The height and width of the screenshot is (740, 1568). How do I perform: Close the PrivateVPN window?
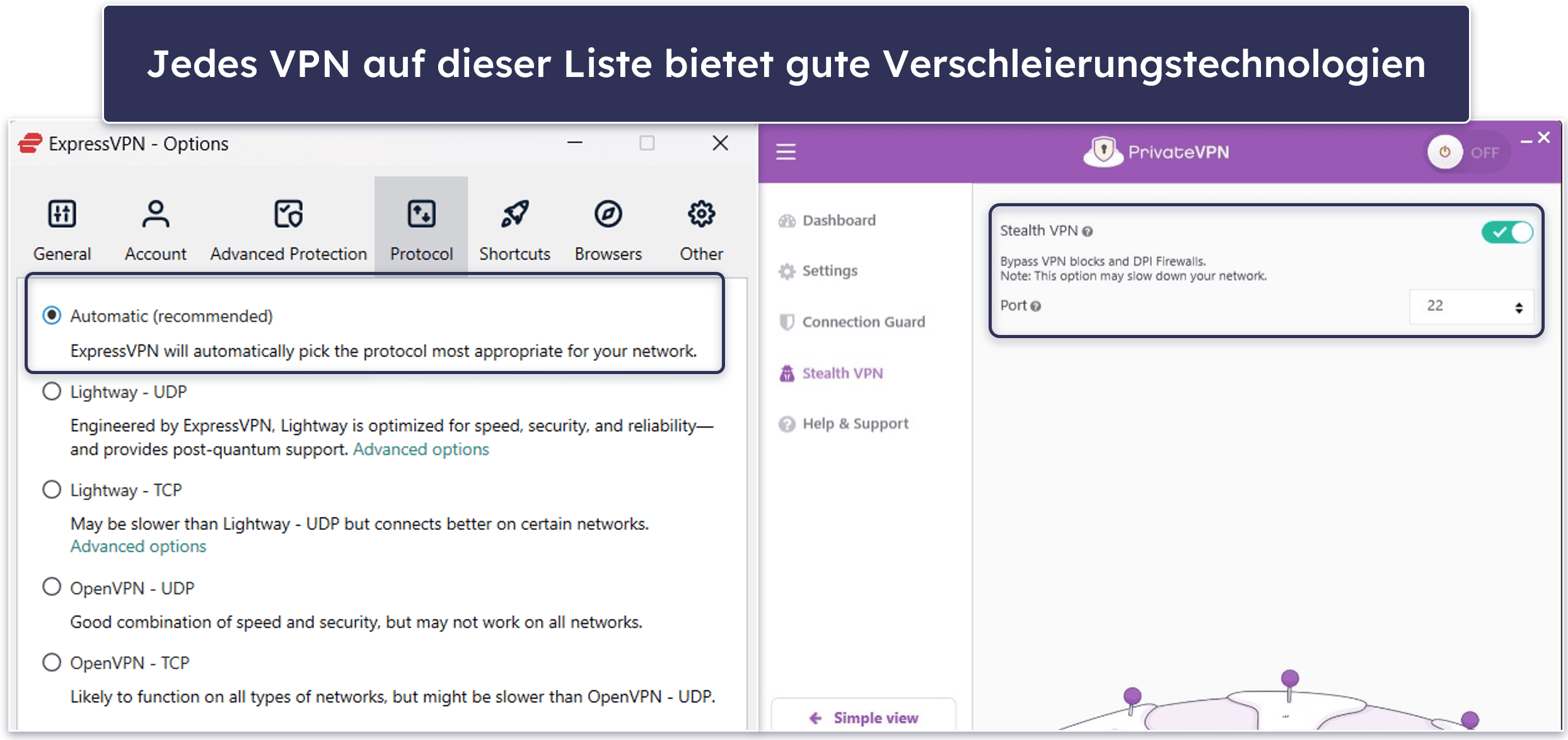point(1543,138)
